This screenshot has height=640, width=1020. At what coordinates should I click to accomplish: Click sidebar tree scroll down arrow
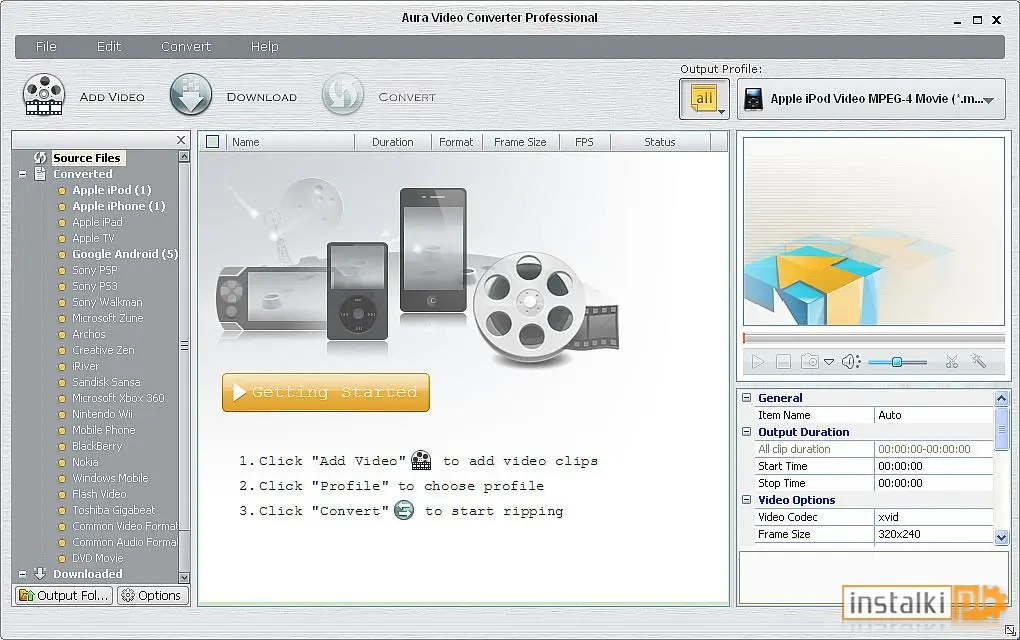(184, 578)
